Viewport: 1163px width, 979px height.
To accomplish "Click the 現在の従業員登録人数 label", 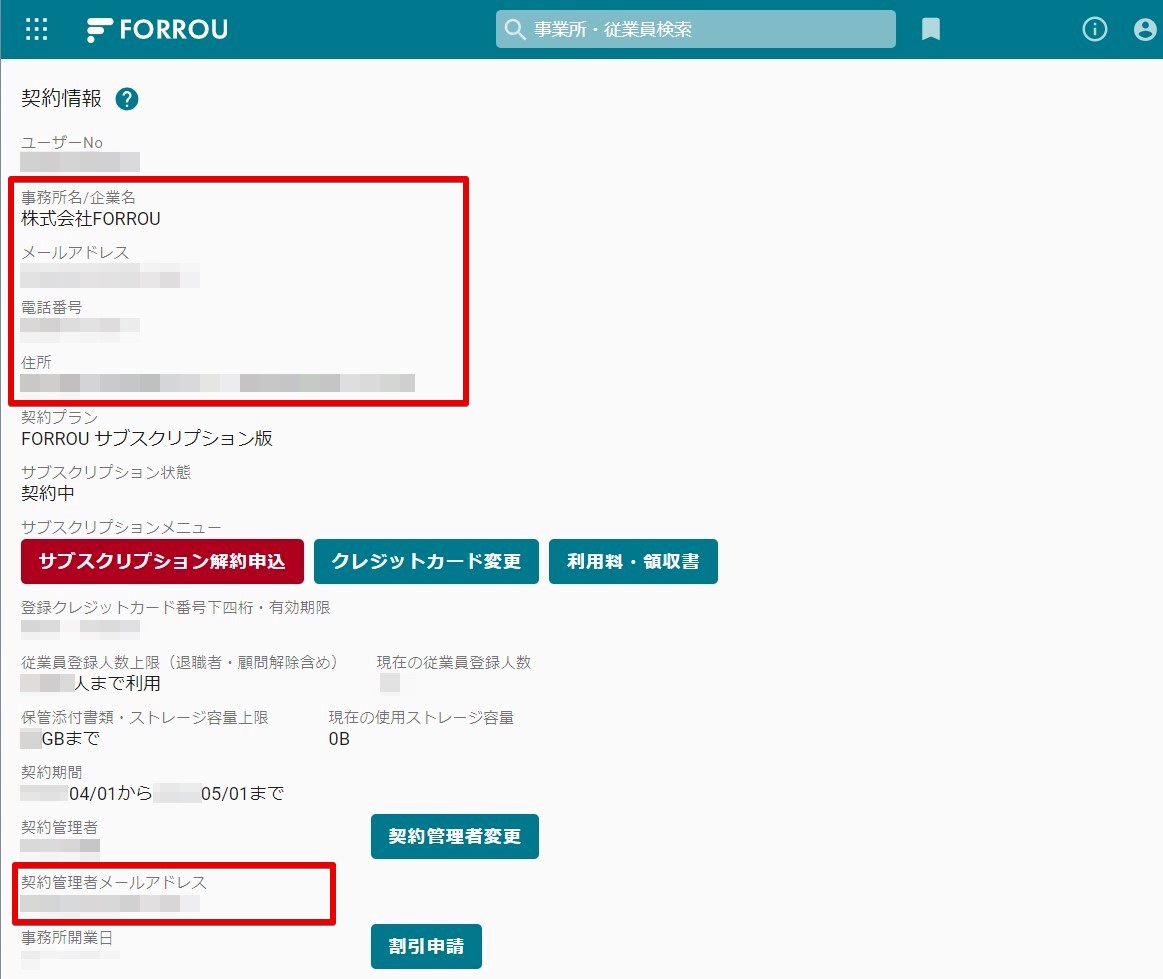I will point(454,662).
